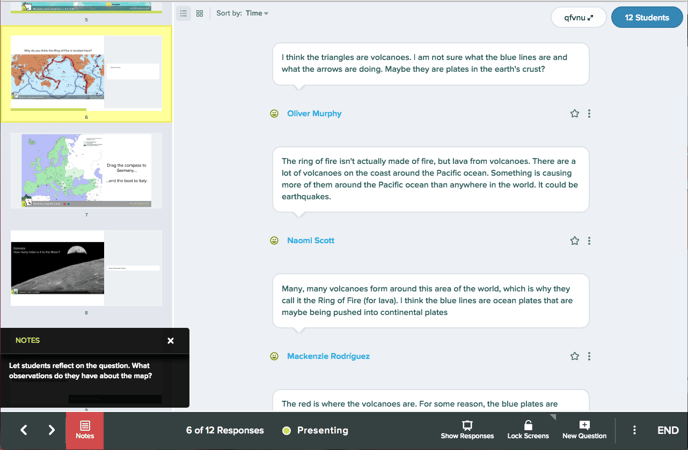
Task: Open more options for Oliver Murphy's response
Action: tap(589, 114)
